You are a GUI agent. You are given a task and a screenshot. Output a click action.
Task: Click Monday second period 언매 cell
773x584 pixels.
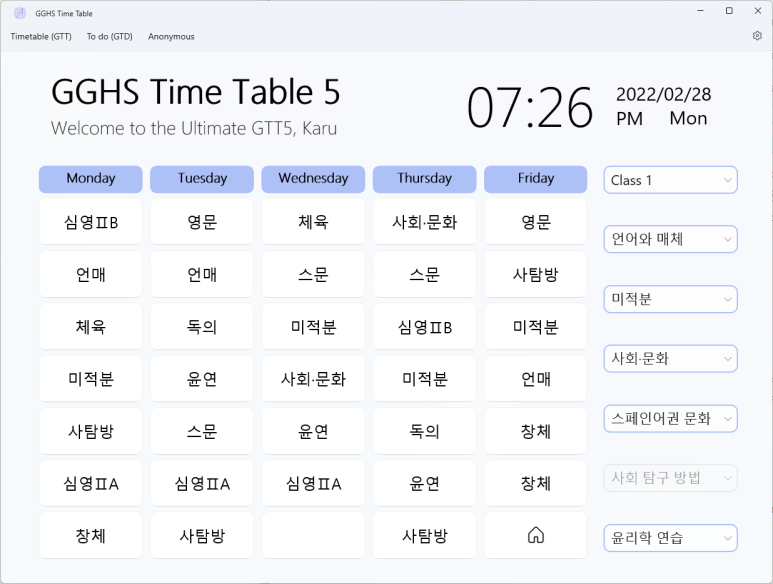coord(91,274)
